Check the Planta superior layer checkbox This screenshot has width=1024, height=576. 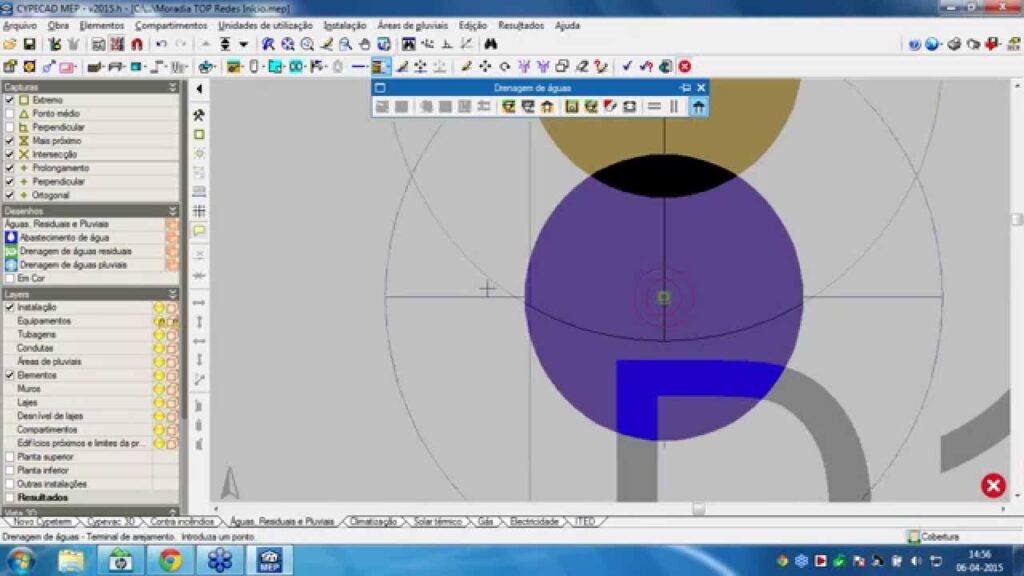click(x=10, y=456)
